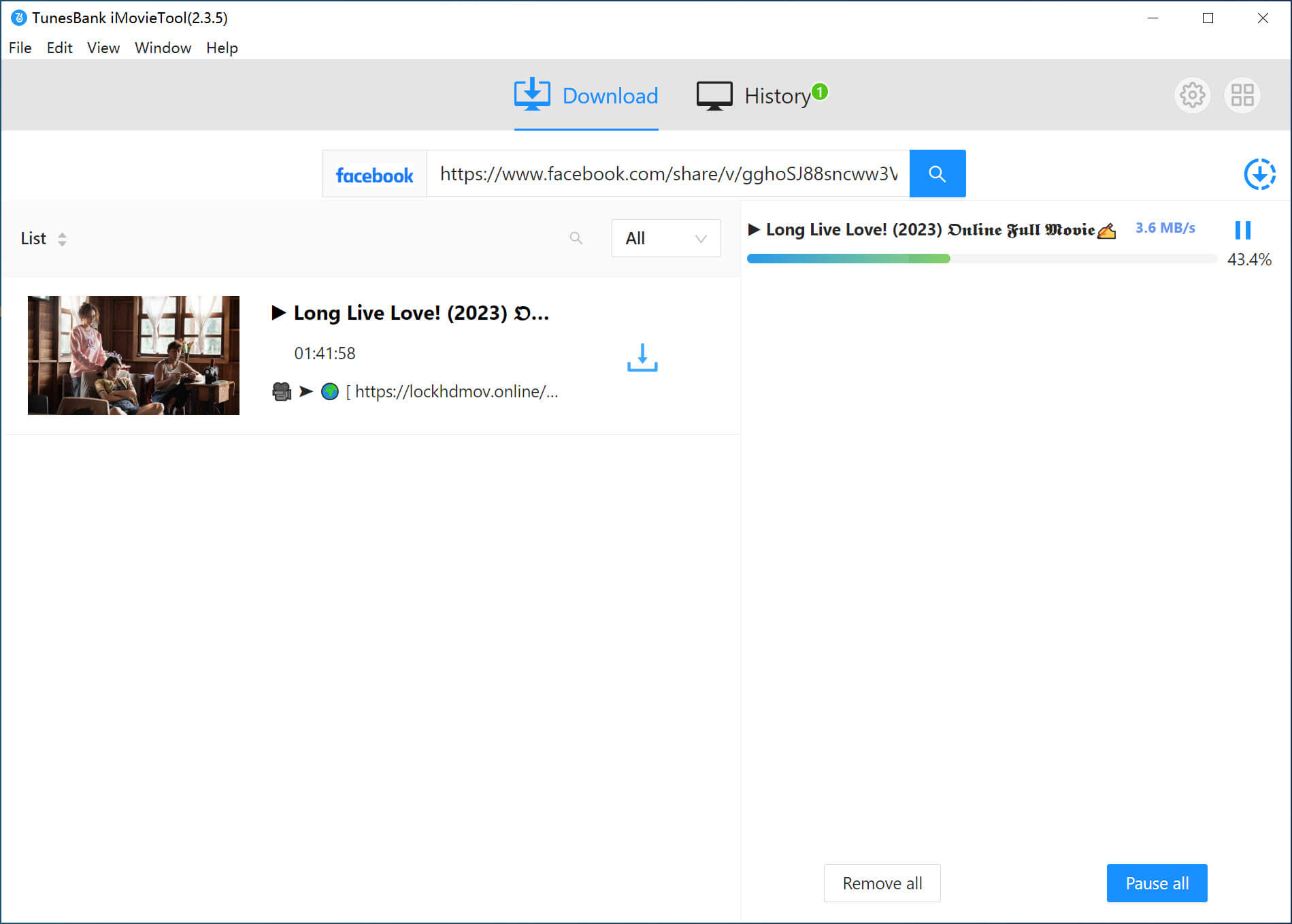Click the 3.6 MB/s speed label
Screen dimensions: 1292x924
tap(1165, 228)
